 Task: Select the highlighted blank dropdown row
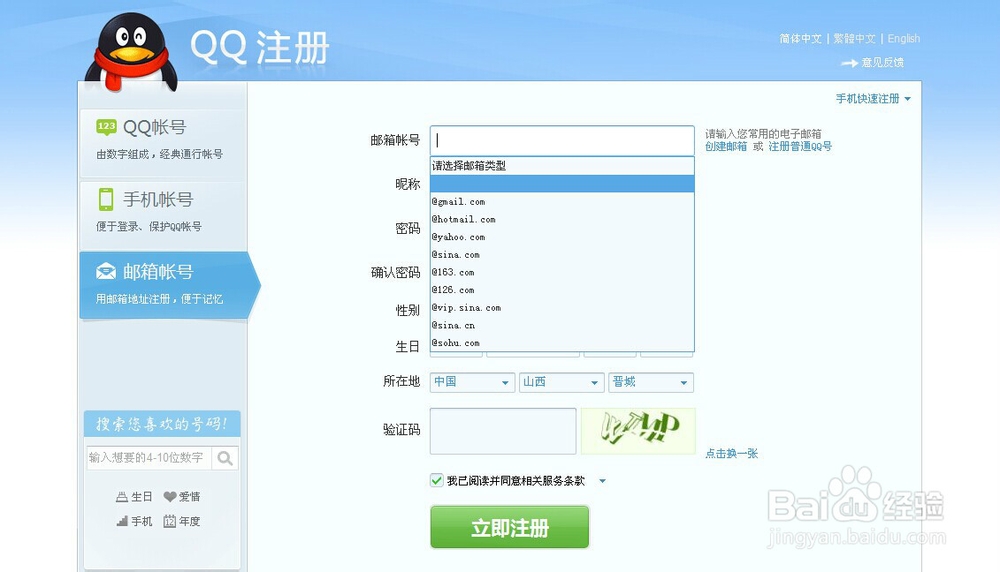point(562,184)
